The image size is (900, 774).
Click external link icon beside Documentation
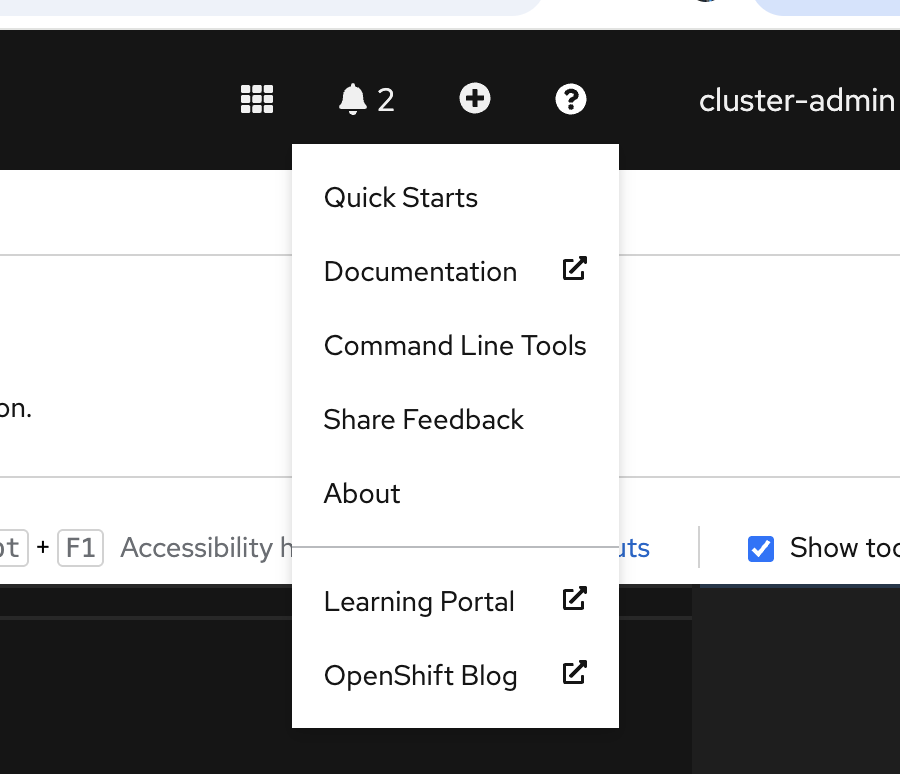point(574,269)
